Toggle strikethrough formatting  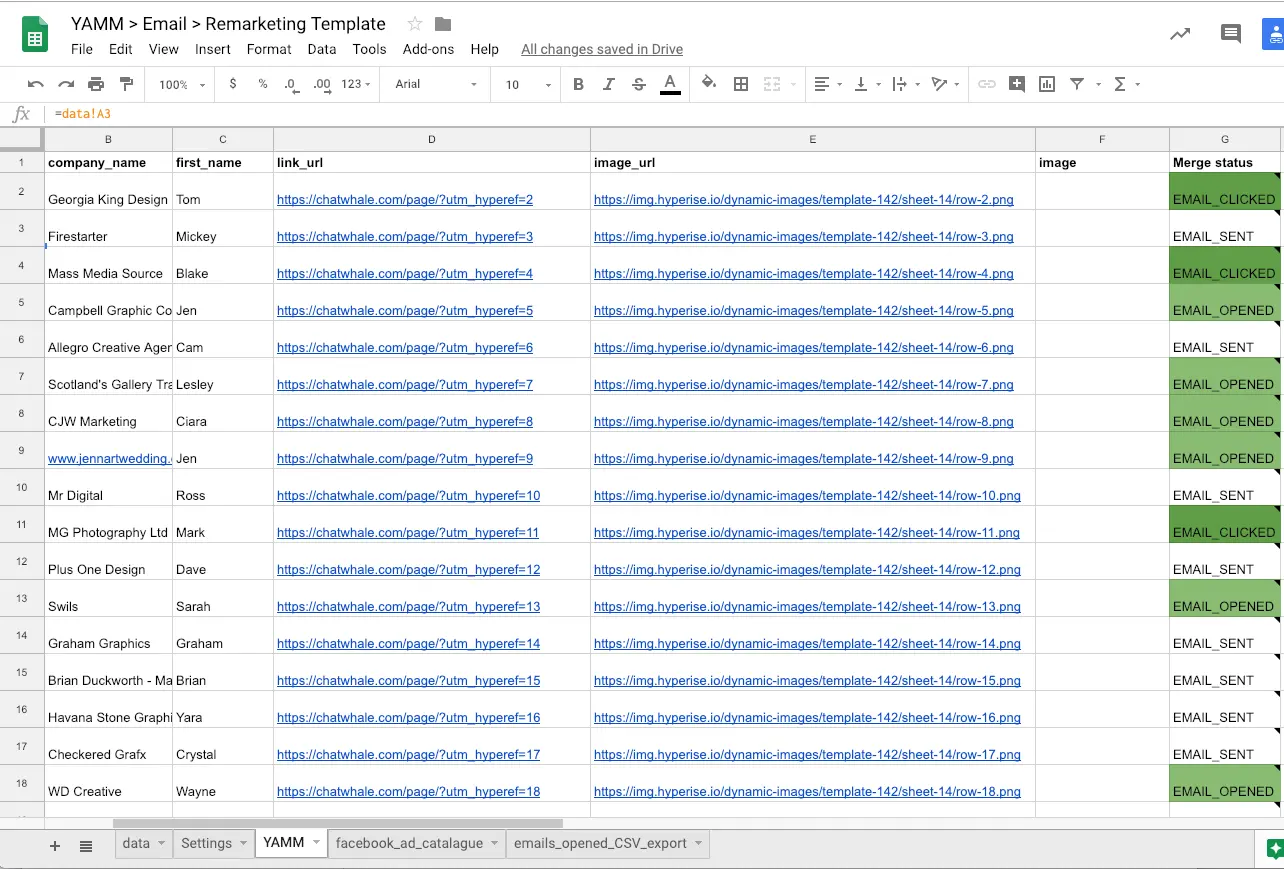point(639,85)
